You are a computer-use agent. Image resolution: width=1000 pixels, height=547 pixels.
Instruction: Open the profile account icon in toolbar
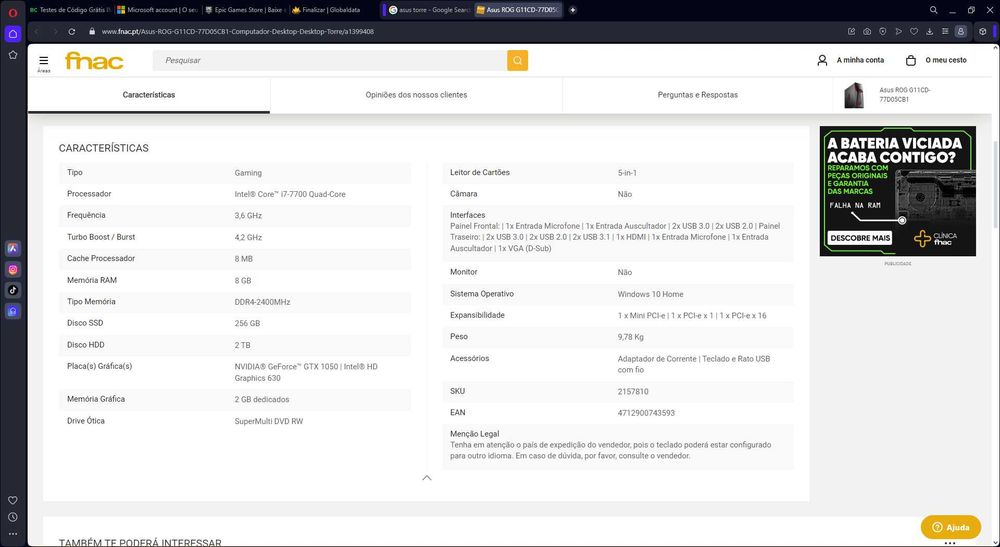click(961, 31)
